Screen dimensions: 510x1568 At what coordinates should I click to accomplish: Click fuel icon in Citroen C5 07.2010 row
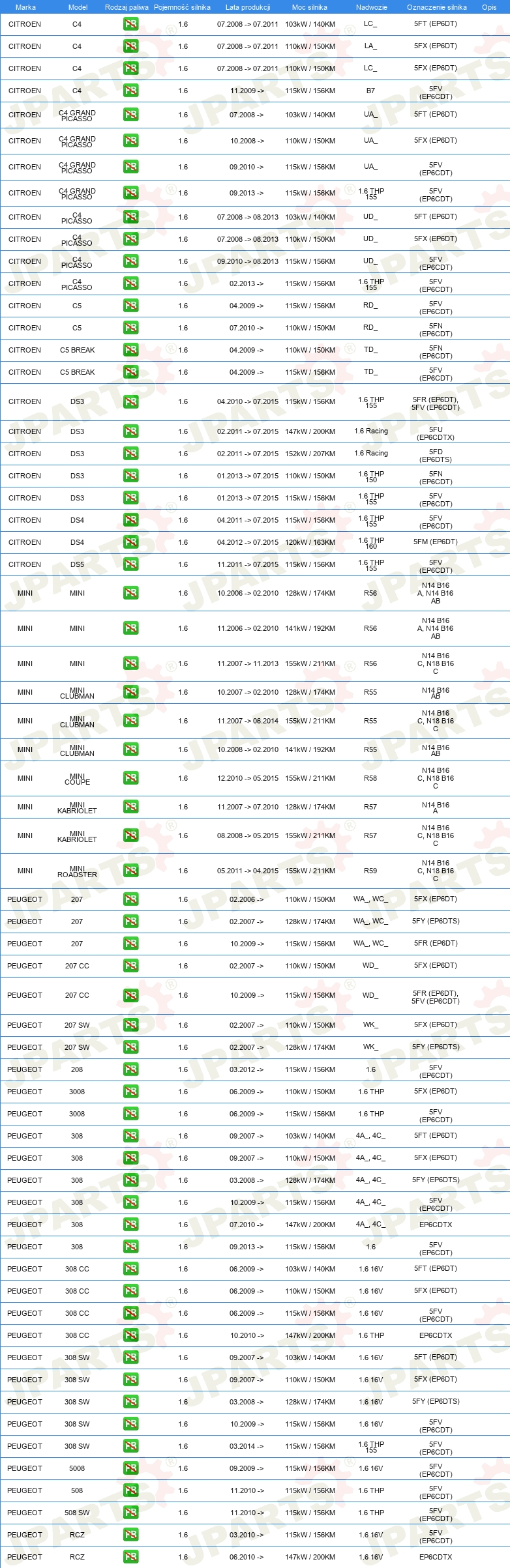pos(130,328)
